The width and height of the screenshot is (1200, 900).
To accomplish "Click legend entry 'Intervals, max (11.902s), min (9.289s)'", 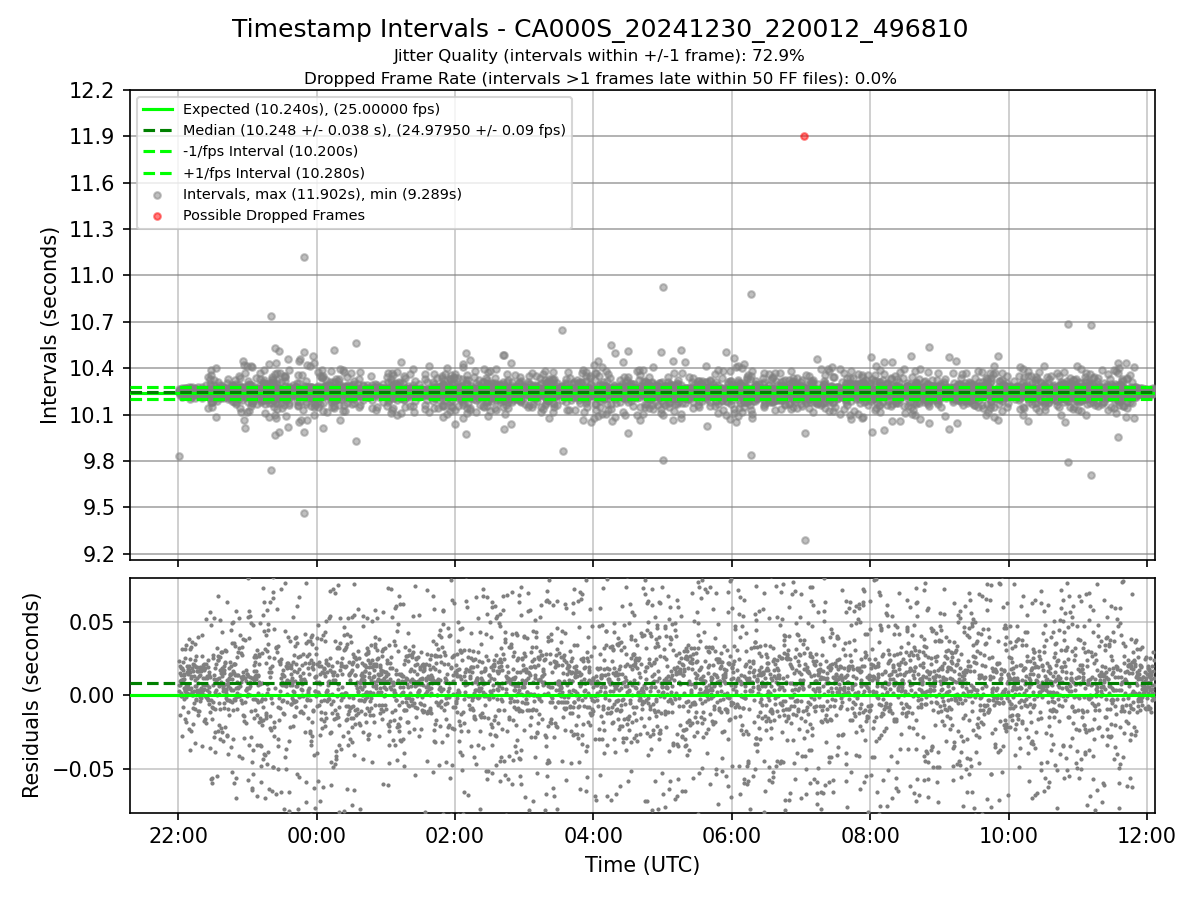I will click(322, 194).
